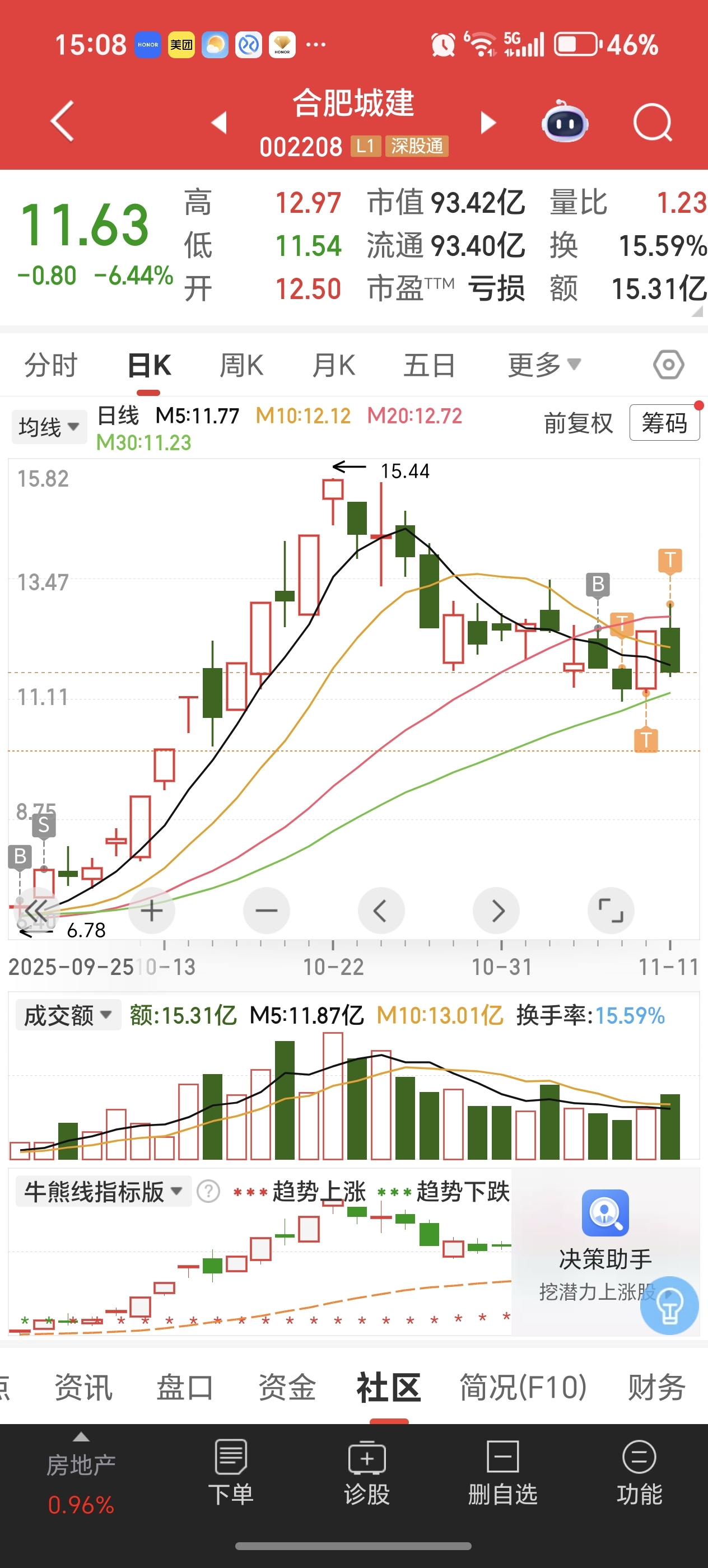
Task: Switch to 周K tab
Action: [x=241, y=365]
